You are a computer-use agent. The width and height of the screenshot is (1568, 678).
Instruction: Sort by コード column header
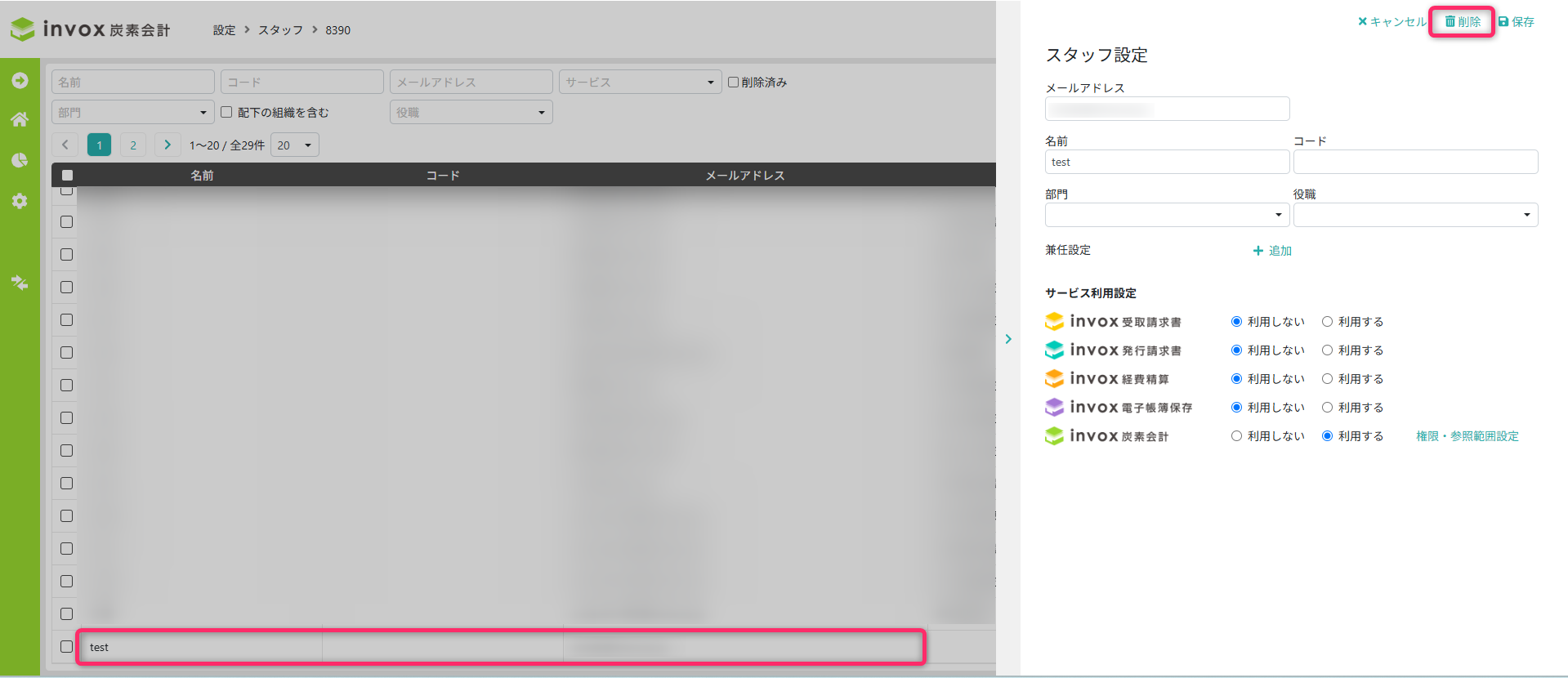coord(443,175)
